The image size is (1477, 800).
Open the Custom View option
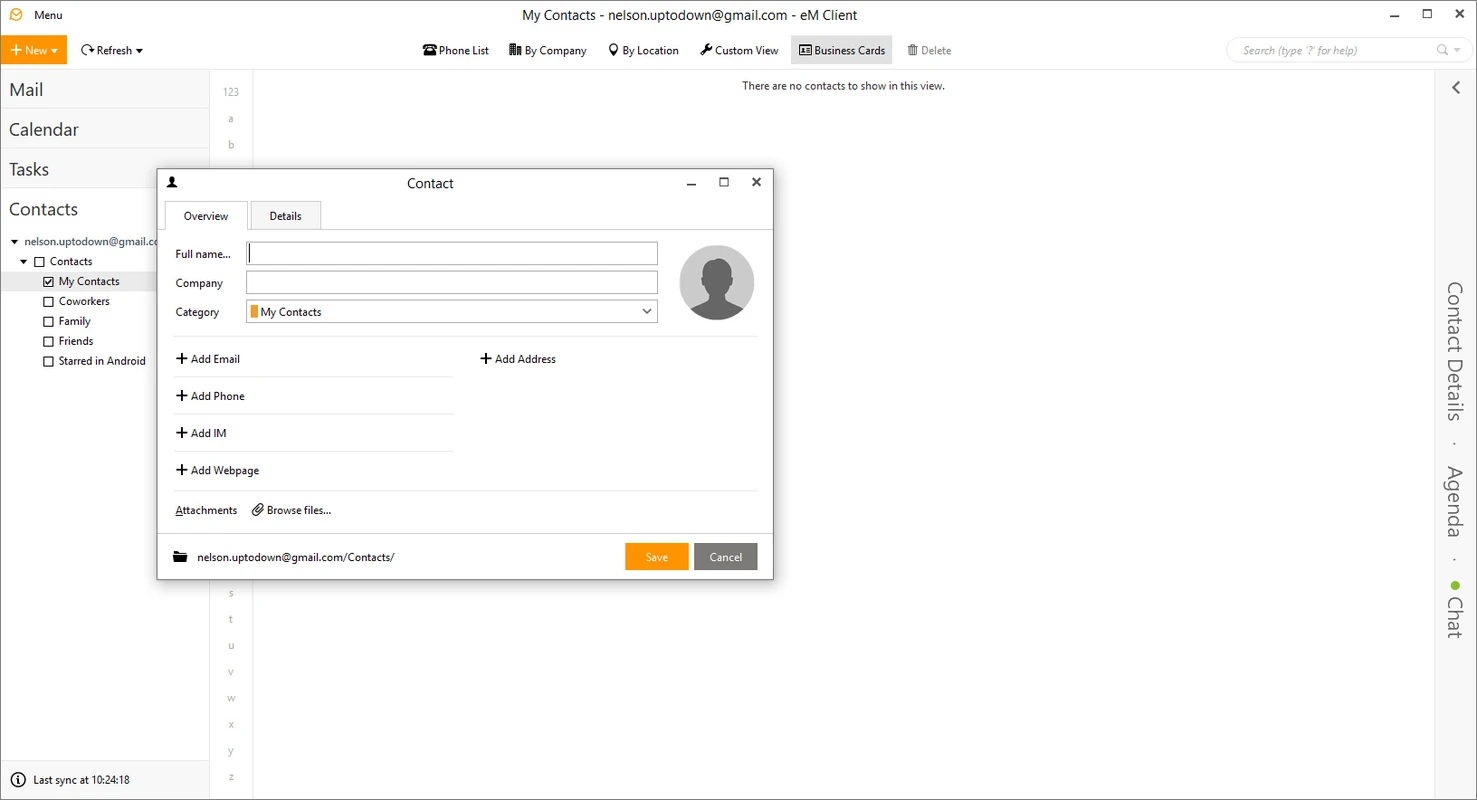coord(739,50)
